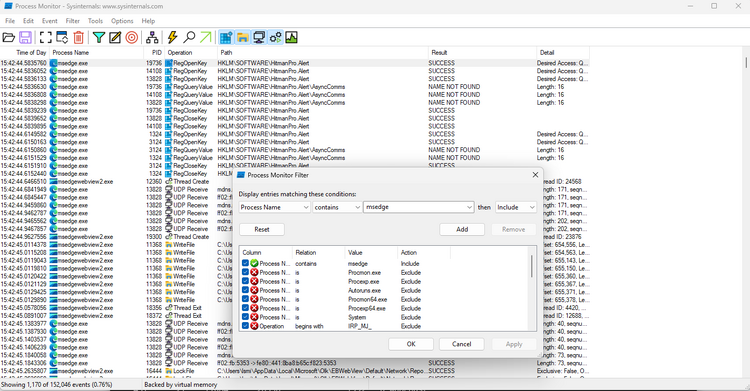Click the green include icon on msedge filter
The height and width of the screenshot is (391, 750).
pos(254,263)
